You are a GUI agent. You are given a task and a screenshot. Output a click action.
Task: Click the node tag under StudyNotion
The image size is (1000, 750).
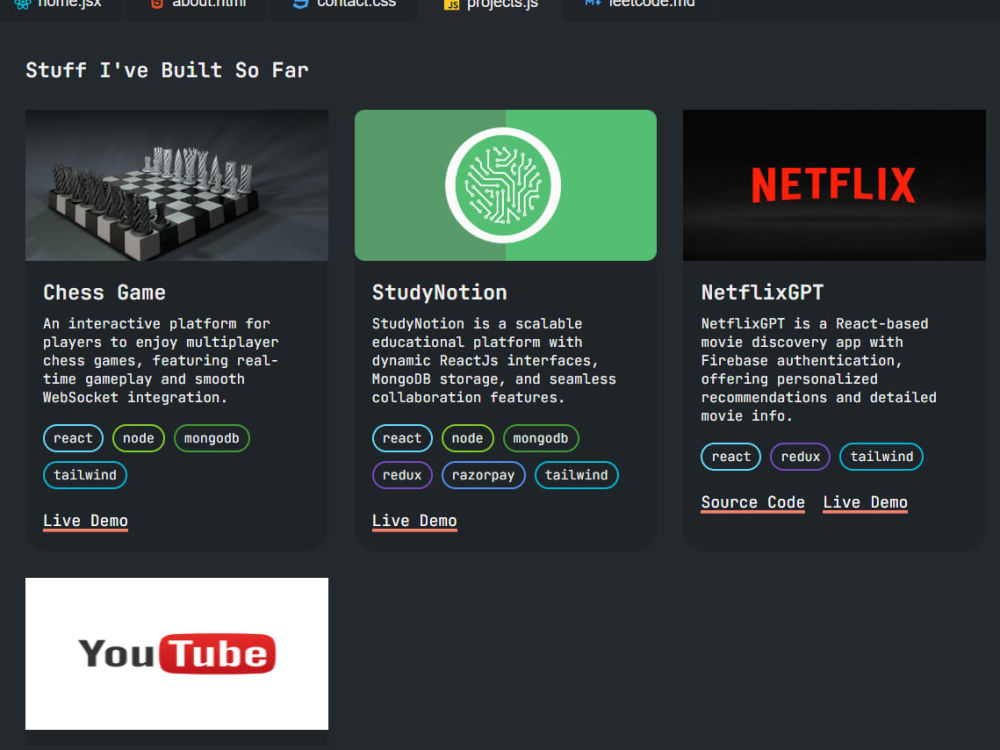[467, 438]
